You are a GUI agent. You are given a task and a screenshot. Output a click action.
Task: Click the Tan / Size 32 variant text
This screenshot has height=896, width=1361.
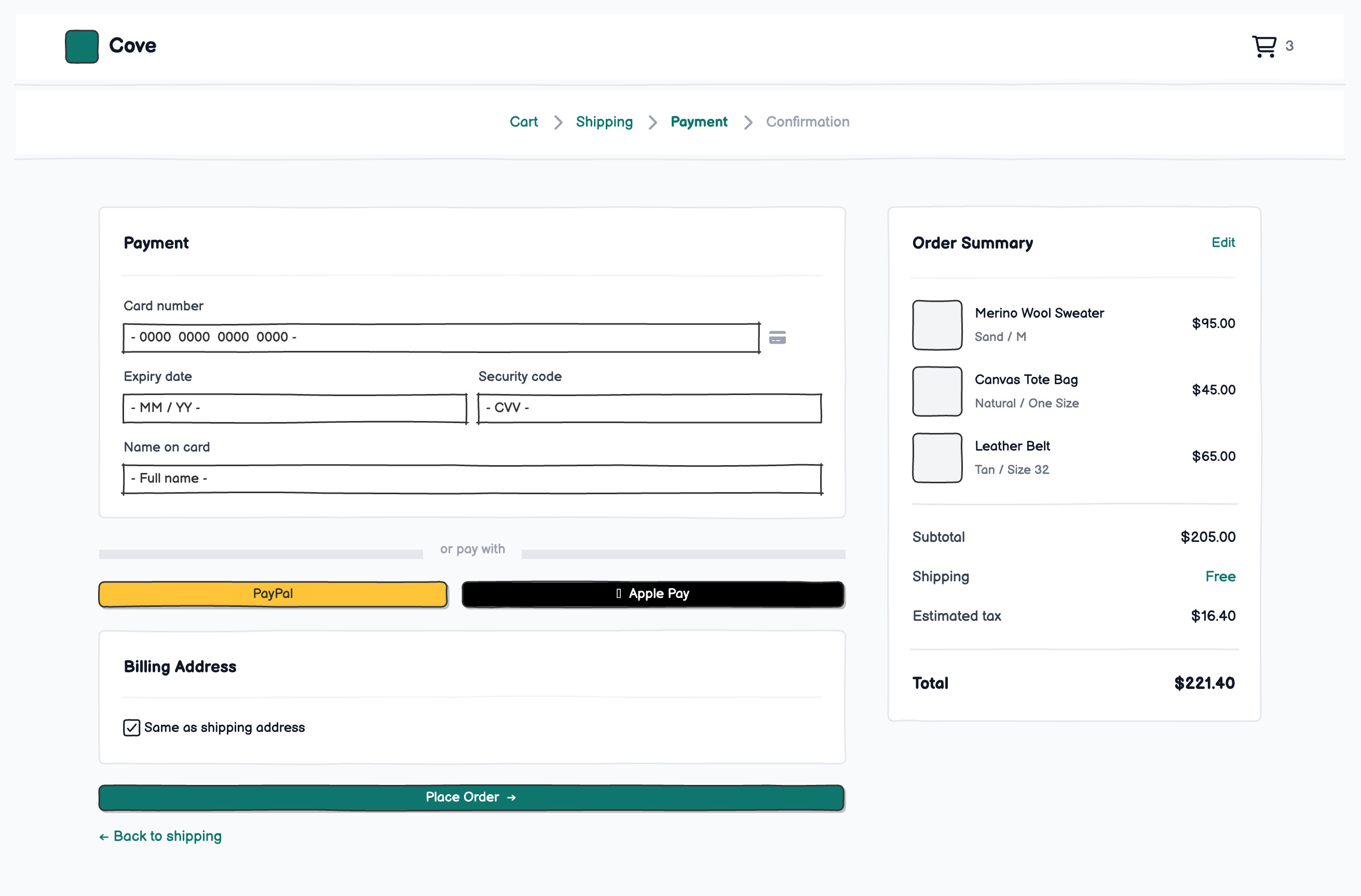point(1012,469)
